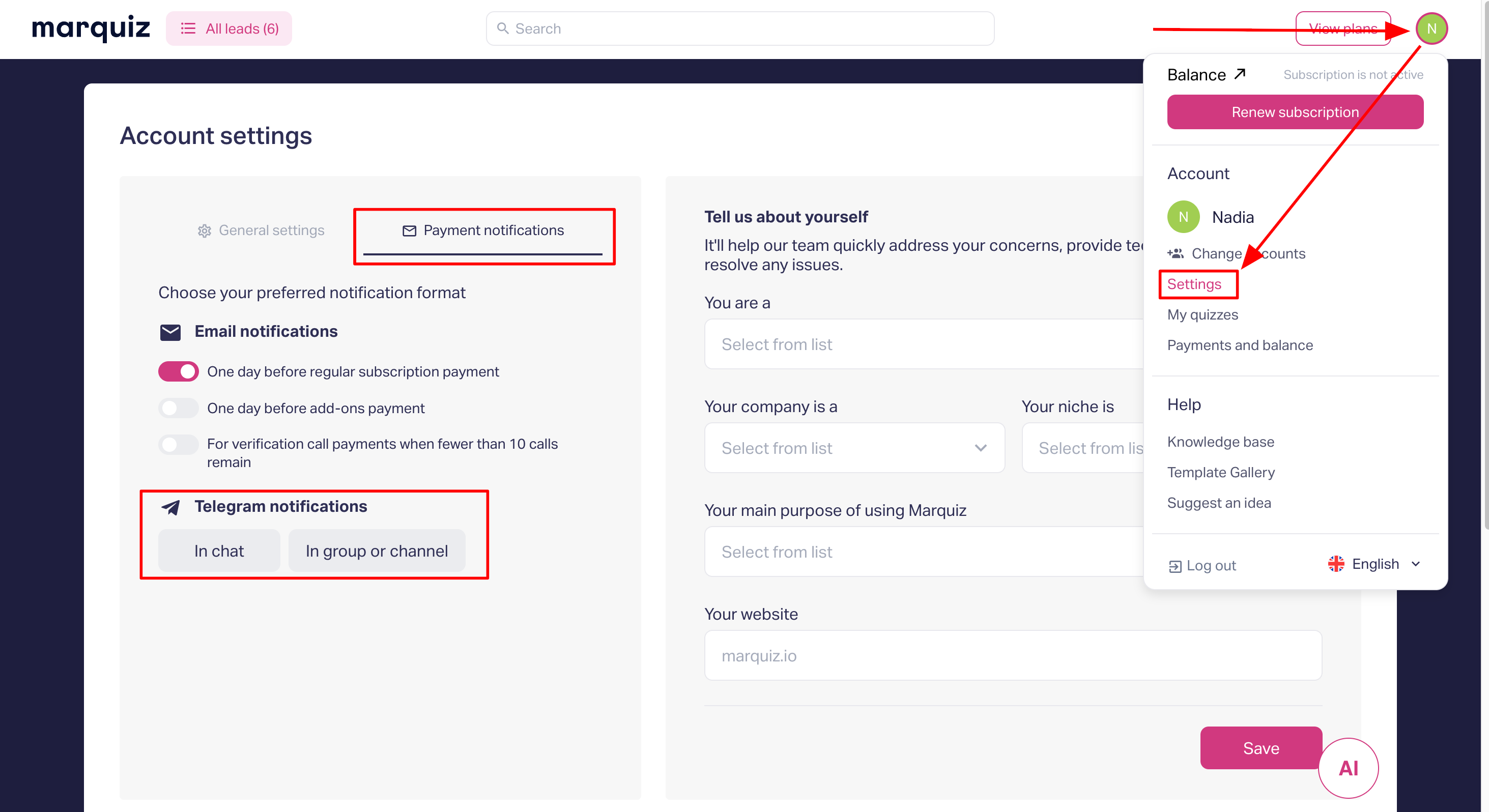Click 'Subscription is not active' text
Screen dimensions: 1489x812
(1353, 75)
